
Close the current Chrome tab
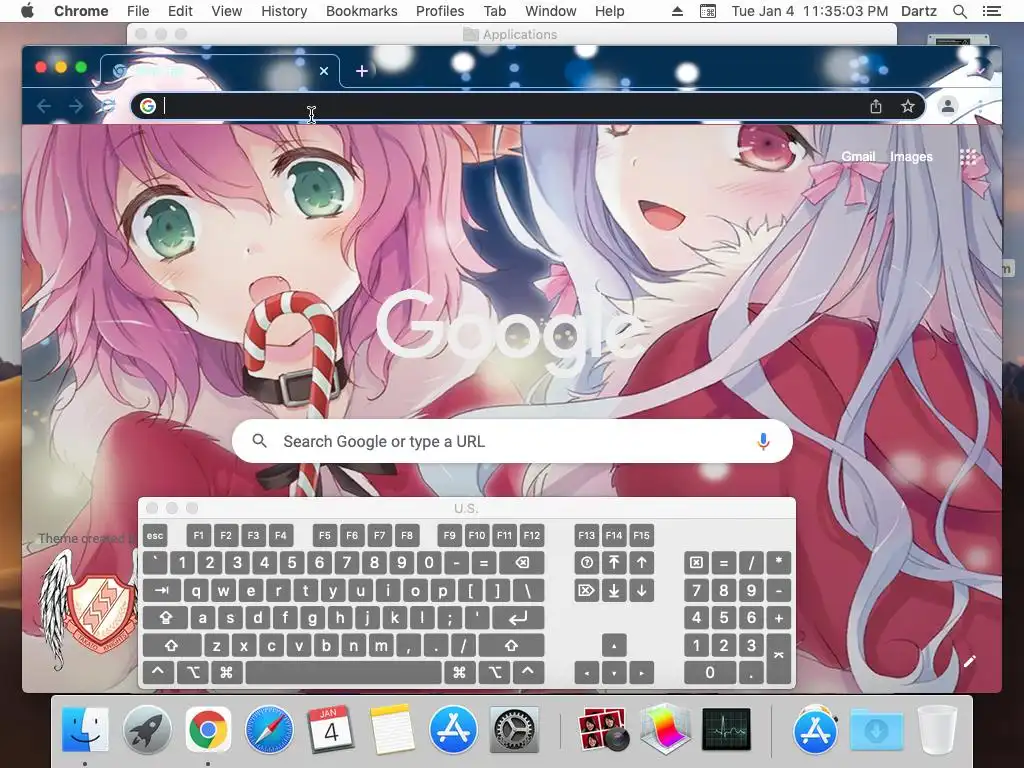pyautogui.click(x=324, y=71)
